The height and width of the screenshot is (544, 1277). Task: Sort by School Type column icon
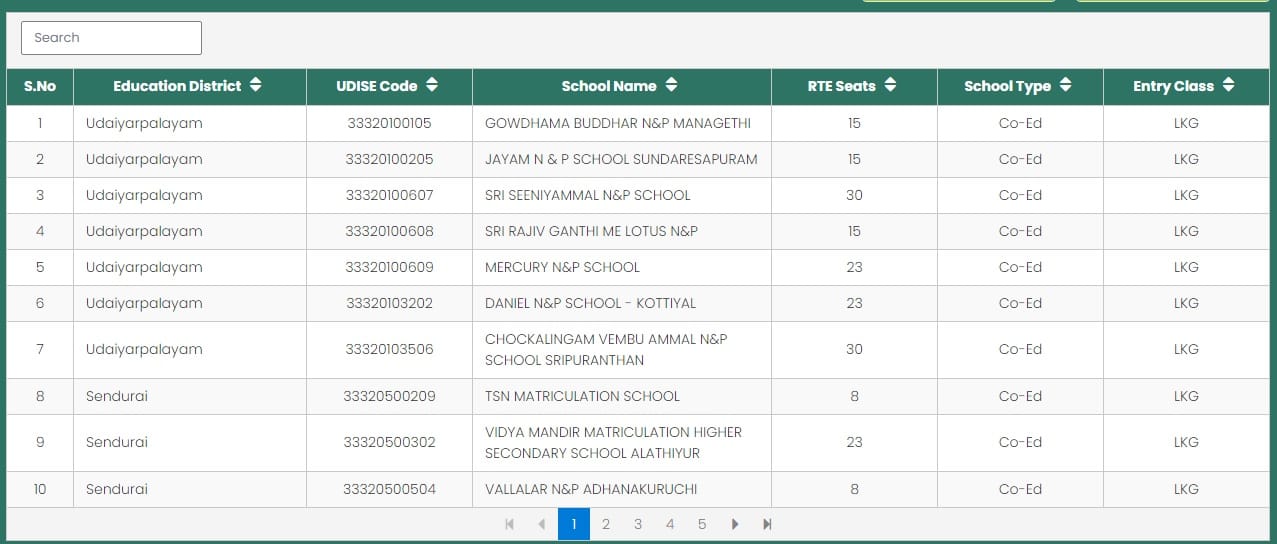click(1066, 86)
